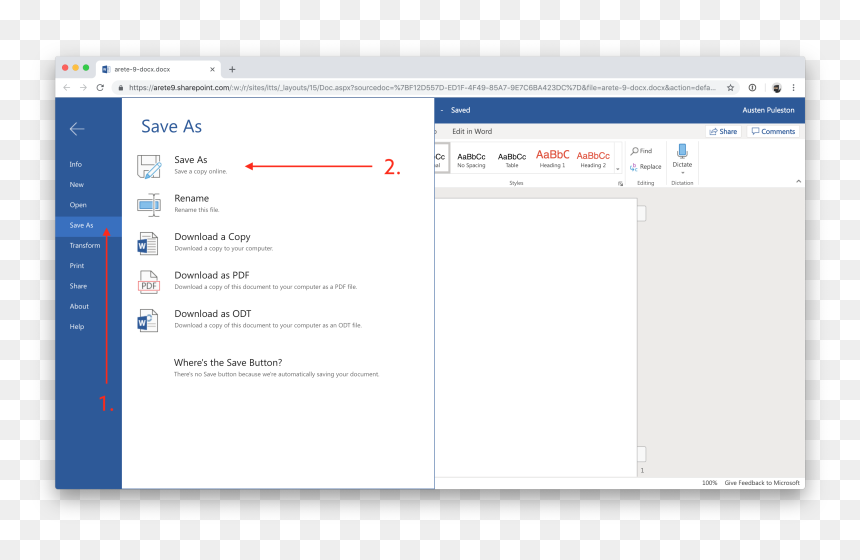The height and width of the screenshot is (560, 860).
Task: Click the Find magnifier icon
Action: tap(634, 151)
